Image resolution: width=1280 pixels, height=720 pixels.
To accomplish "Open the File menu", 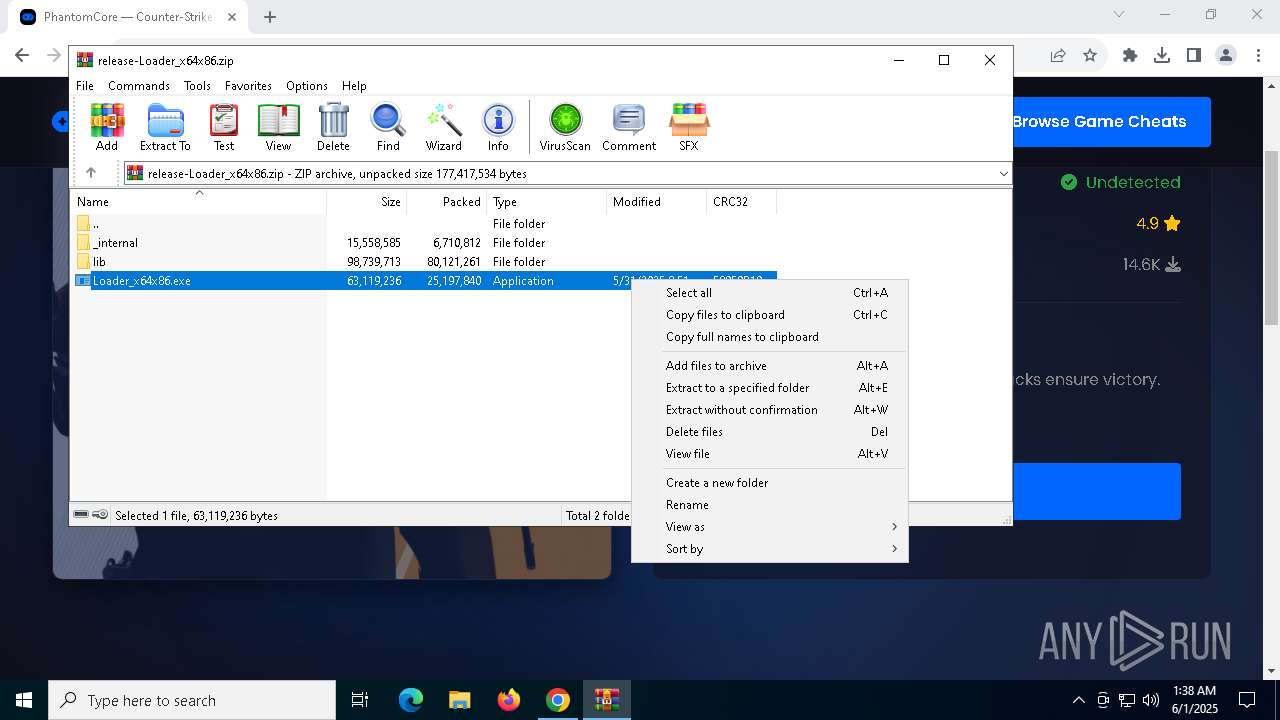I will [85, 86].
